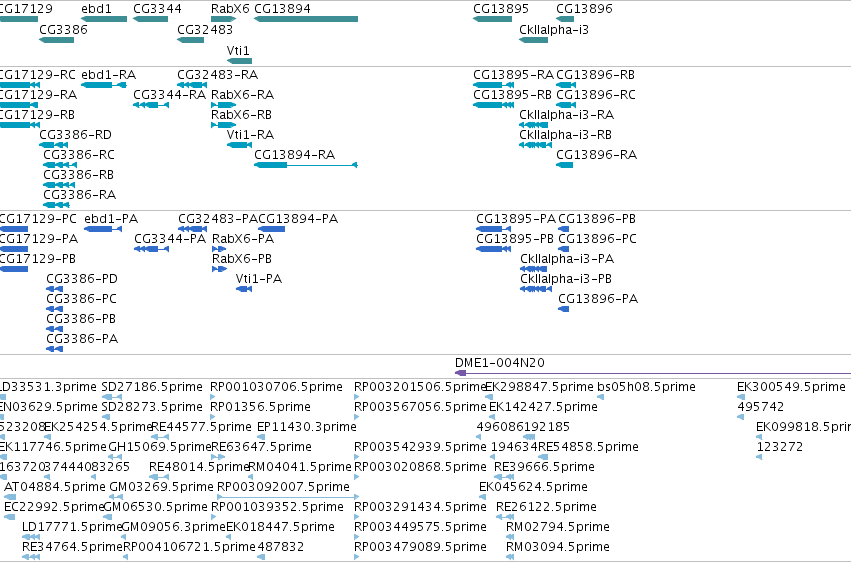Click the CG3386-PD protein label
Screen dimensions: 851x562
[82, 279]
